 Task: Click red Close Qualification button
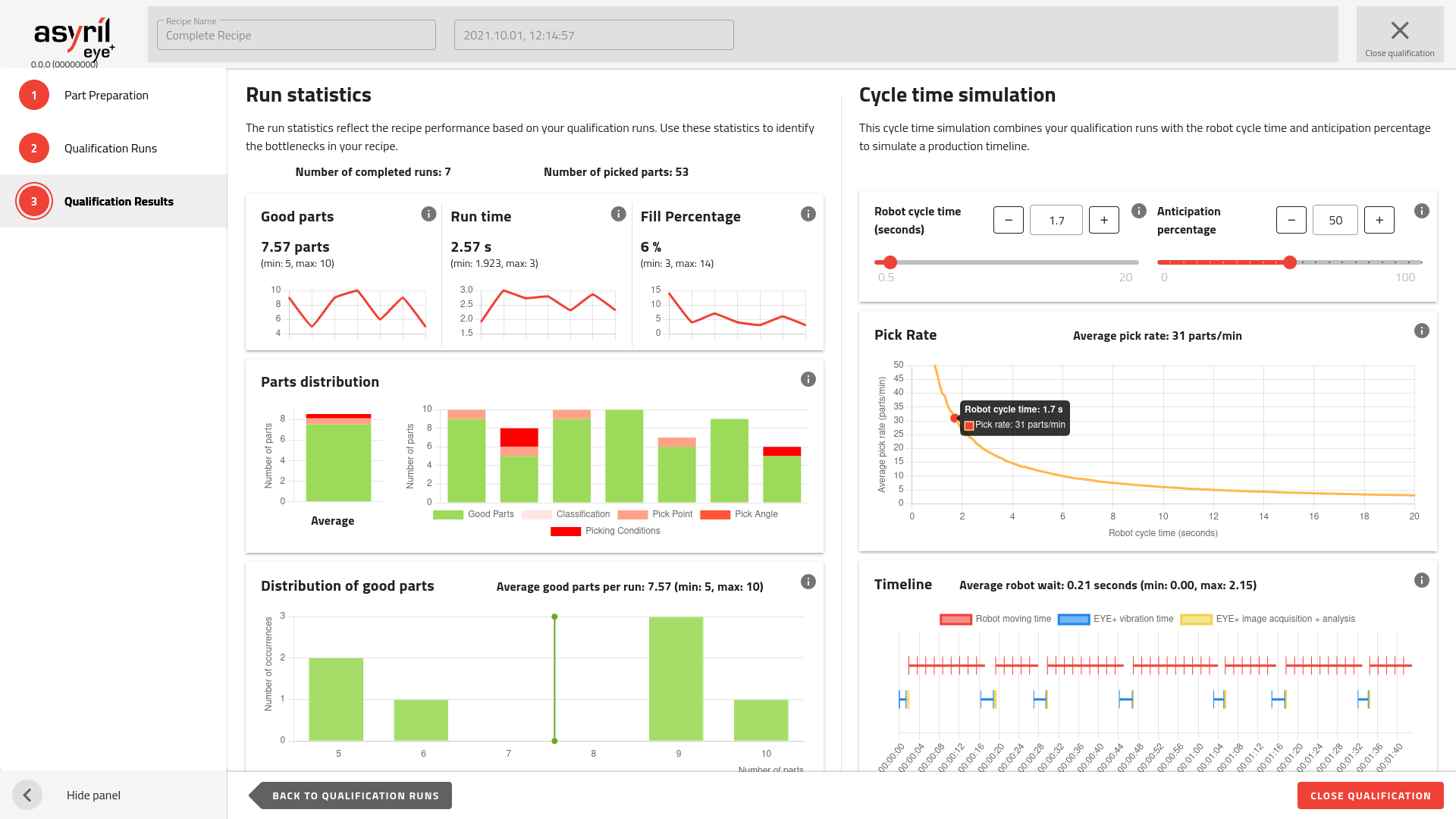pos(1370,795)
